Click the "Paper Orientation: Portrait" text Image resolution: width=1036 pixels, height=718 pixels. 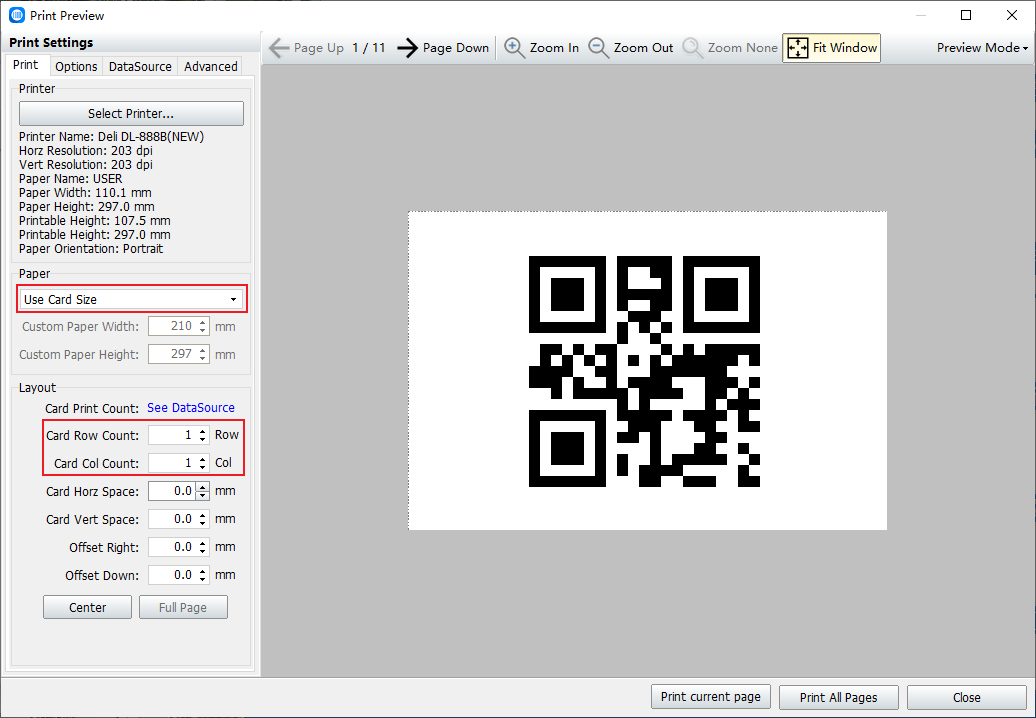tap(91, 249)
